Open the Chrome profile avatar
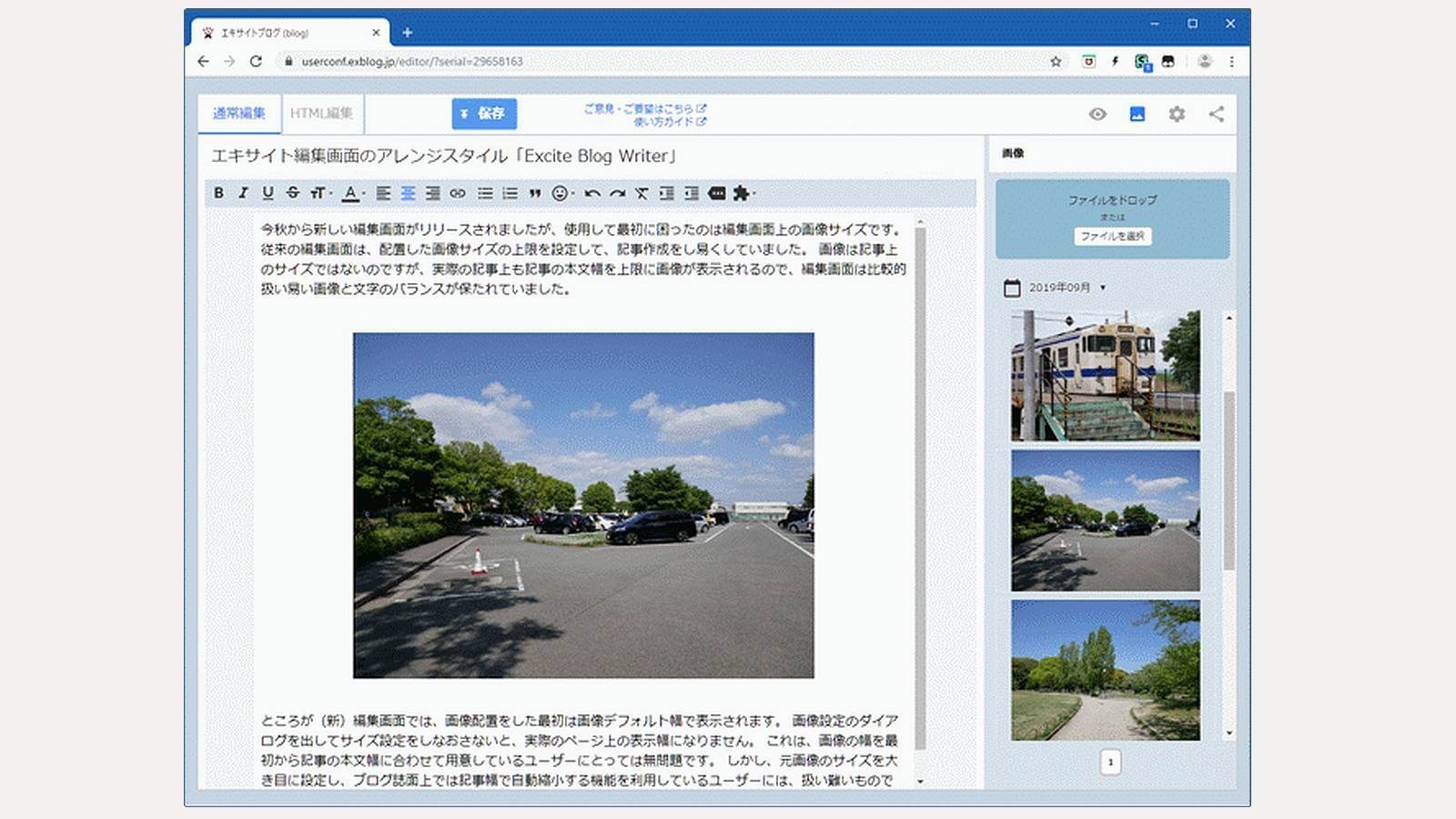This screenshot has width=1456, height=819. click(x=1205, y=61)
